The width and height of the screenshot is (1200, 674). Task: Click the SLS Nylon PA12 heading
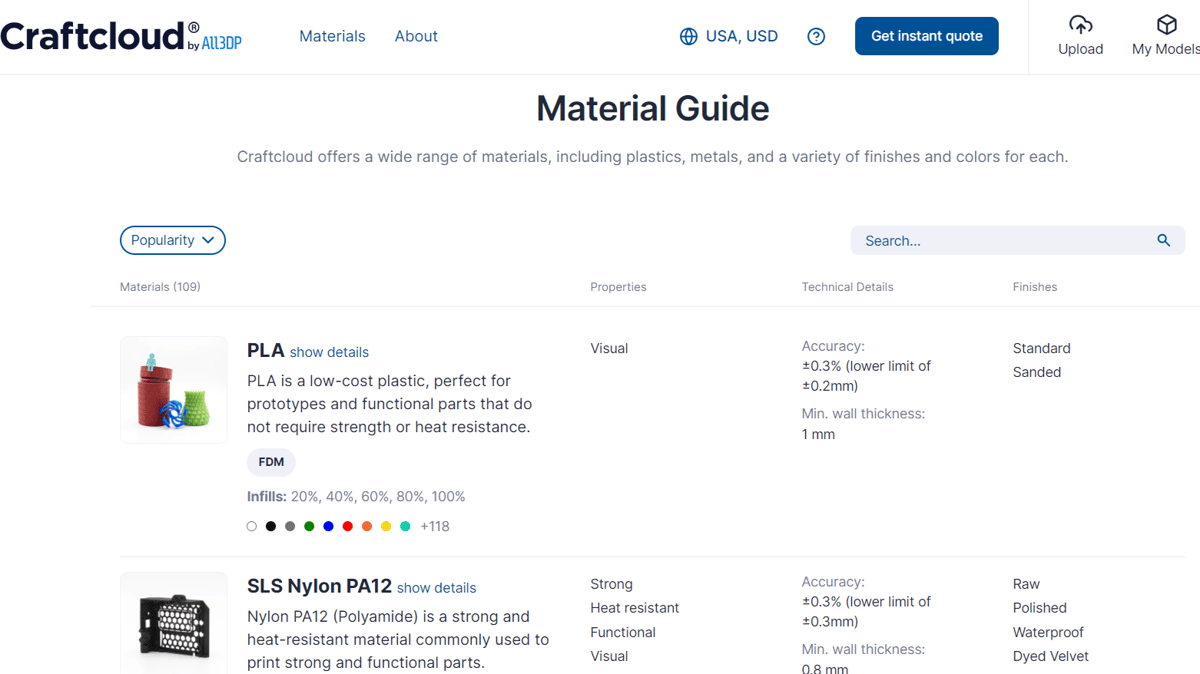[x=319, y=586]
